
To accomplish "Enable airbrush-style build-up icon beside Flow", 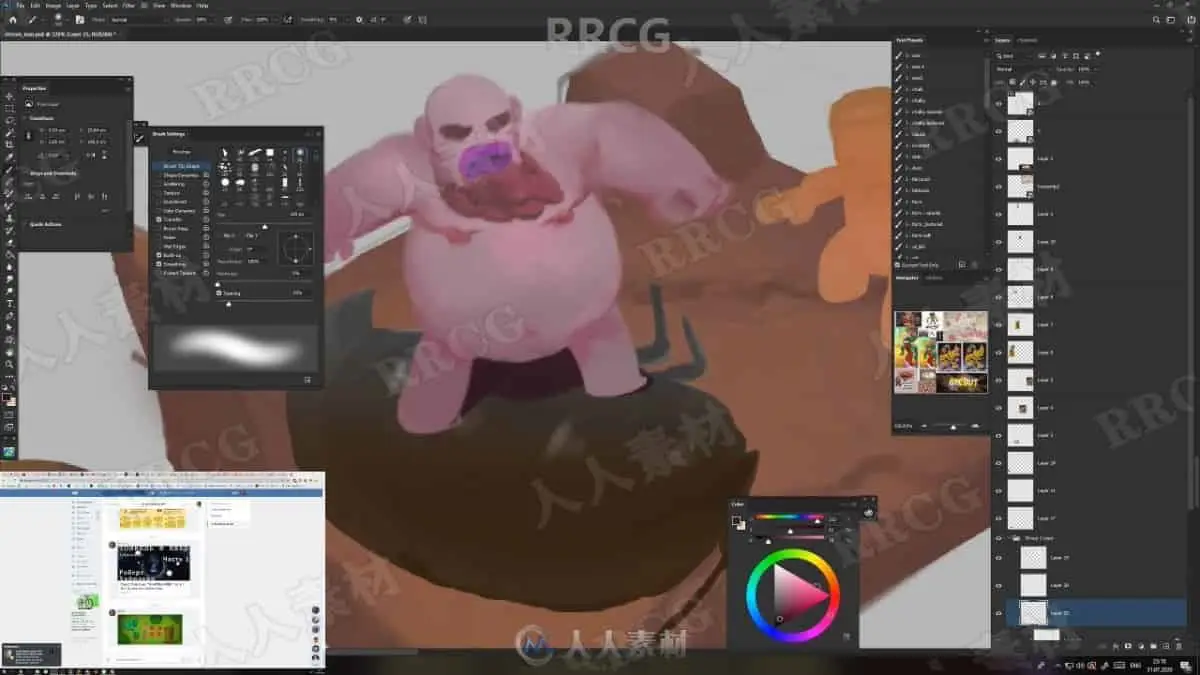I will click(x=287, y=20).
